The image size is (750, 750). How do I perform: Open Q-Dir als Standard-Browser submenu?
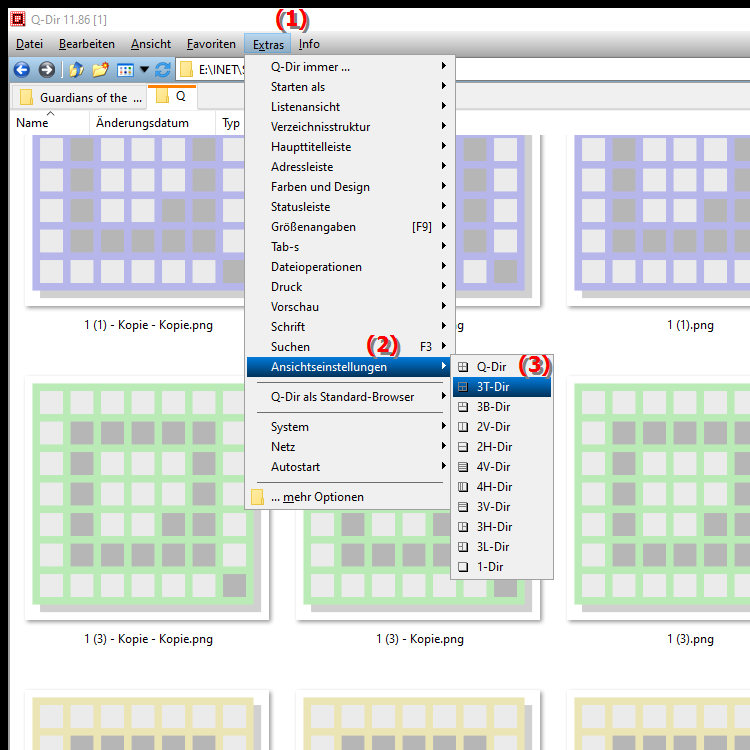349,397
